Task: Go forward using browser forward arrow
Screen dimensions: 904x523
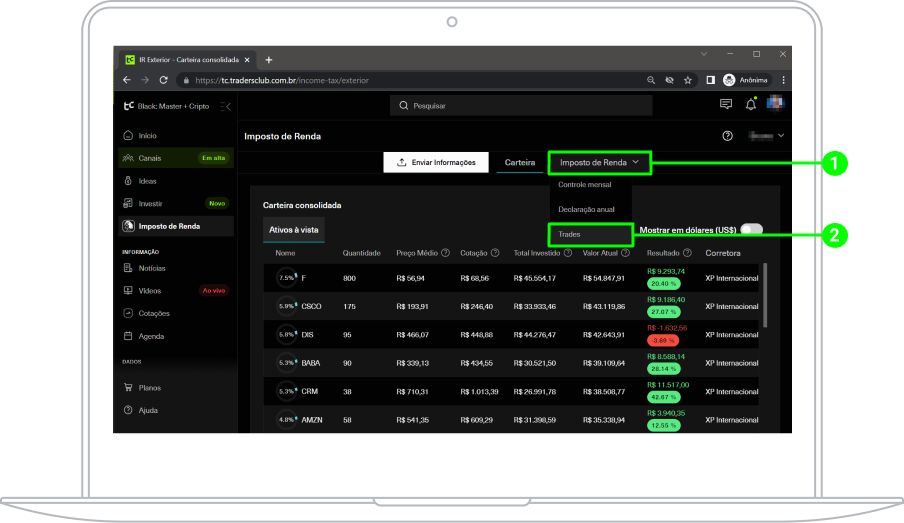Action: pos(145,80)
